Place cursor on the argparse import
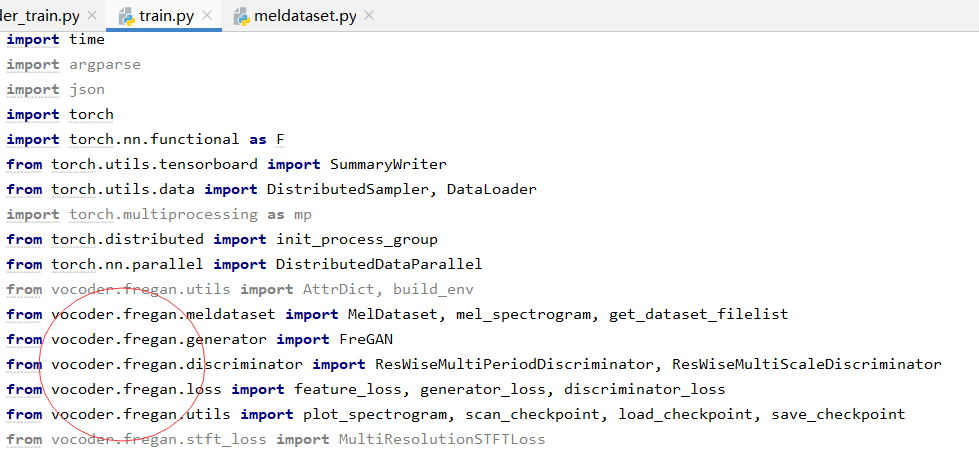Image resolution: width=979 pixels, height=454 pixels. (x=105, y=64)
